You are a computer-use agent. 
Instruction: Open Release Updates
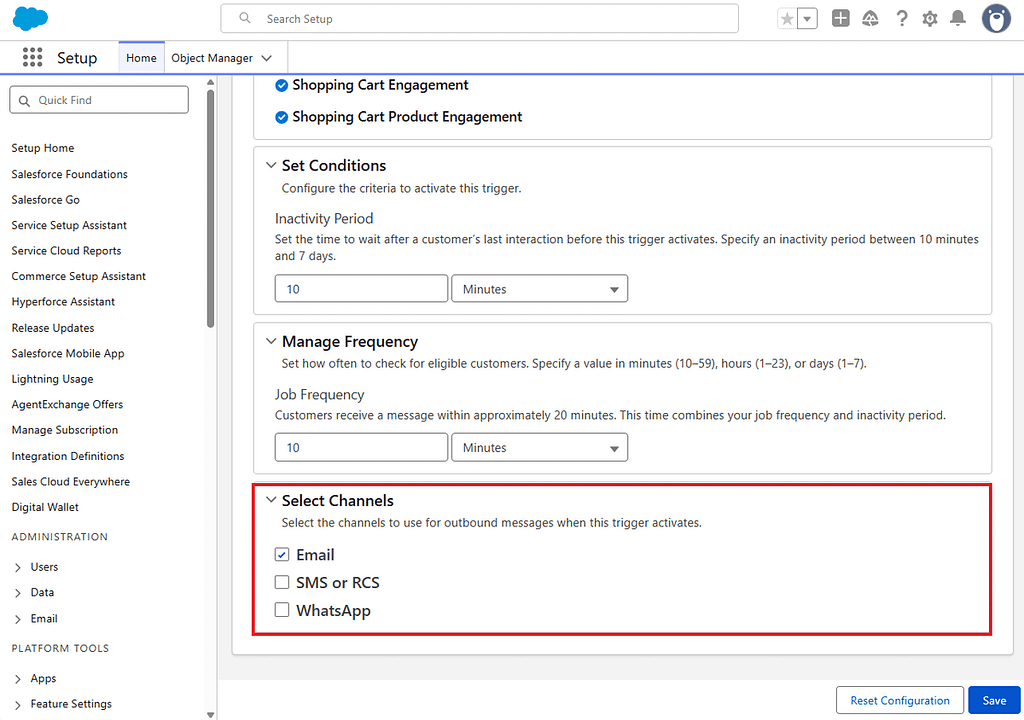[x=52, y=328]
